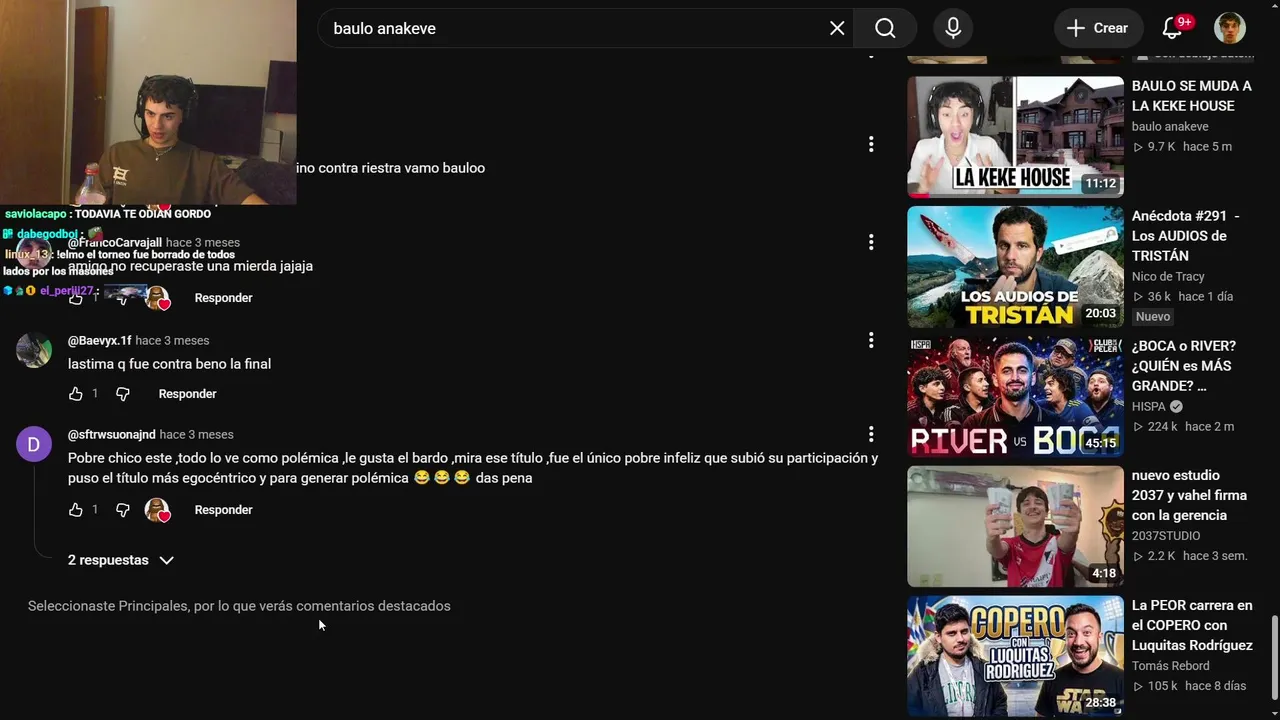Open options menu for @sftrwsuonajnd's comment
This screenshot has height=720, width=1280.
click(x=871, y=434)
